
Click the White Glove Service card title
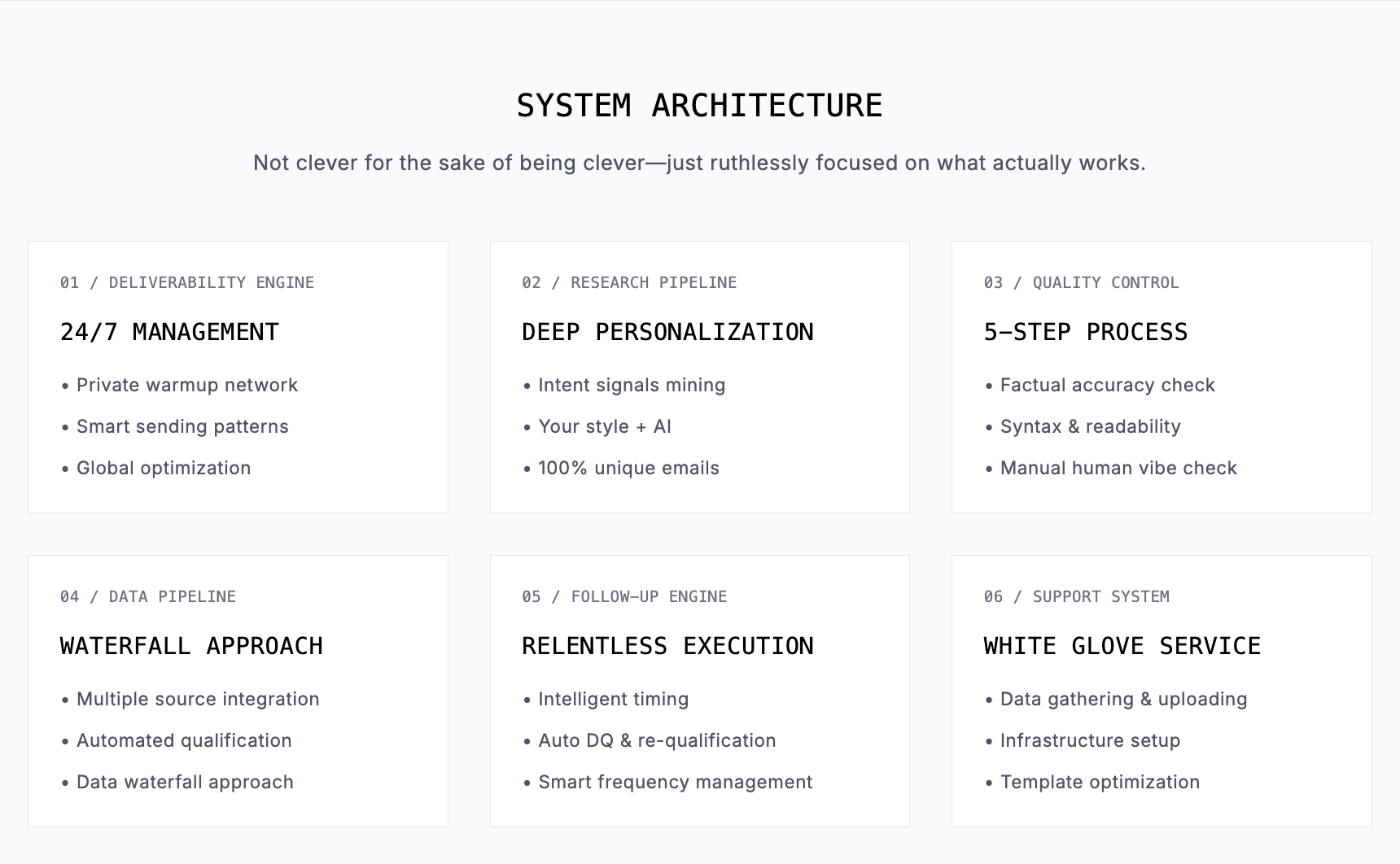click(1122, 646)
